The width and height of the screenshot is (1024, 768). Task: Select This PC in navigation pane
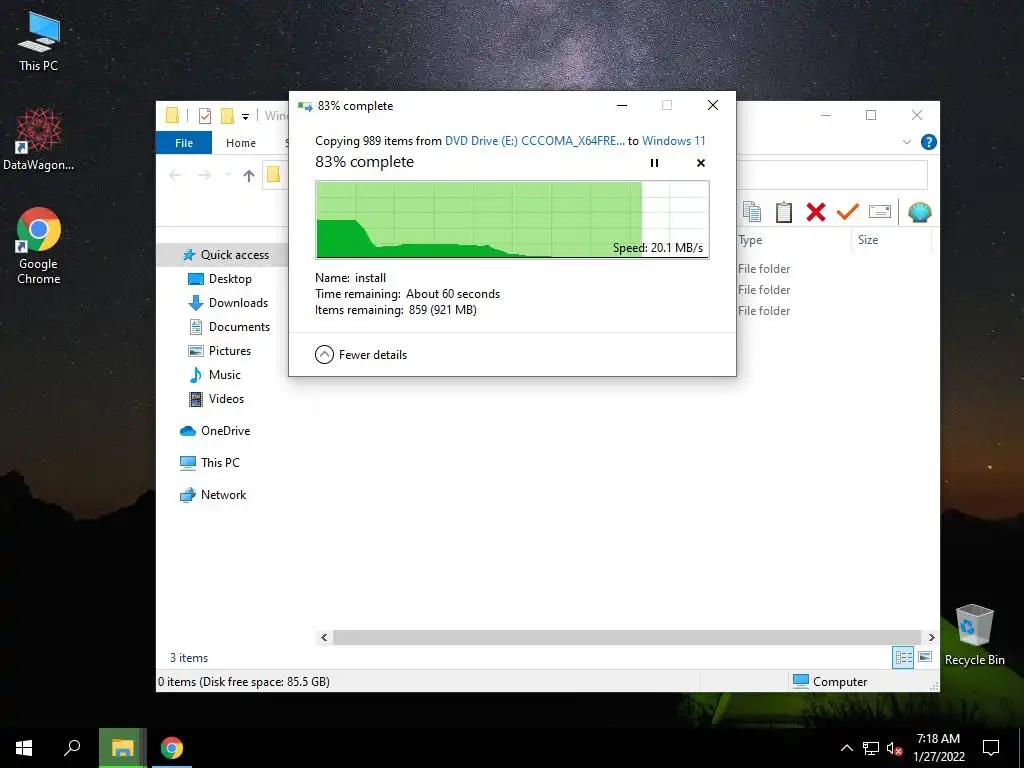click(x=209, y=463)
